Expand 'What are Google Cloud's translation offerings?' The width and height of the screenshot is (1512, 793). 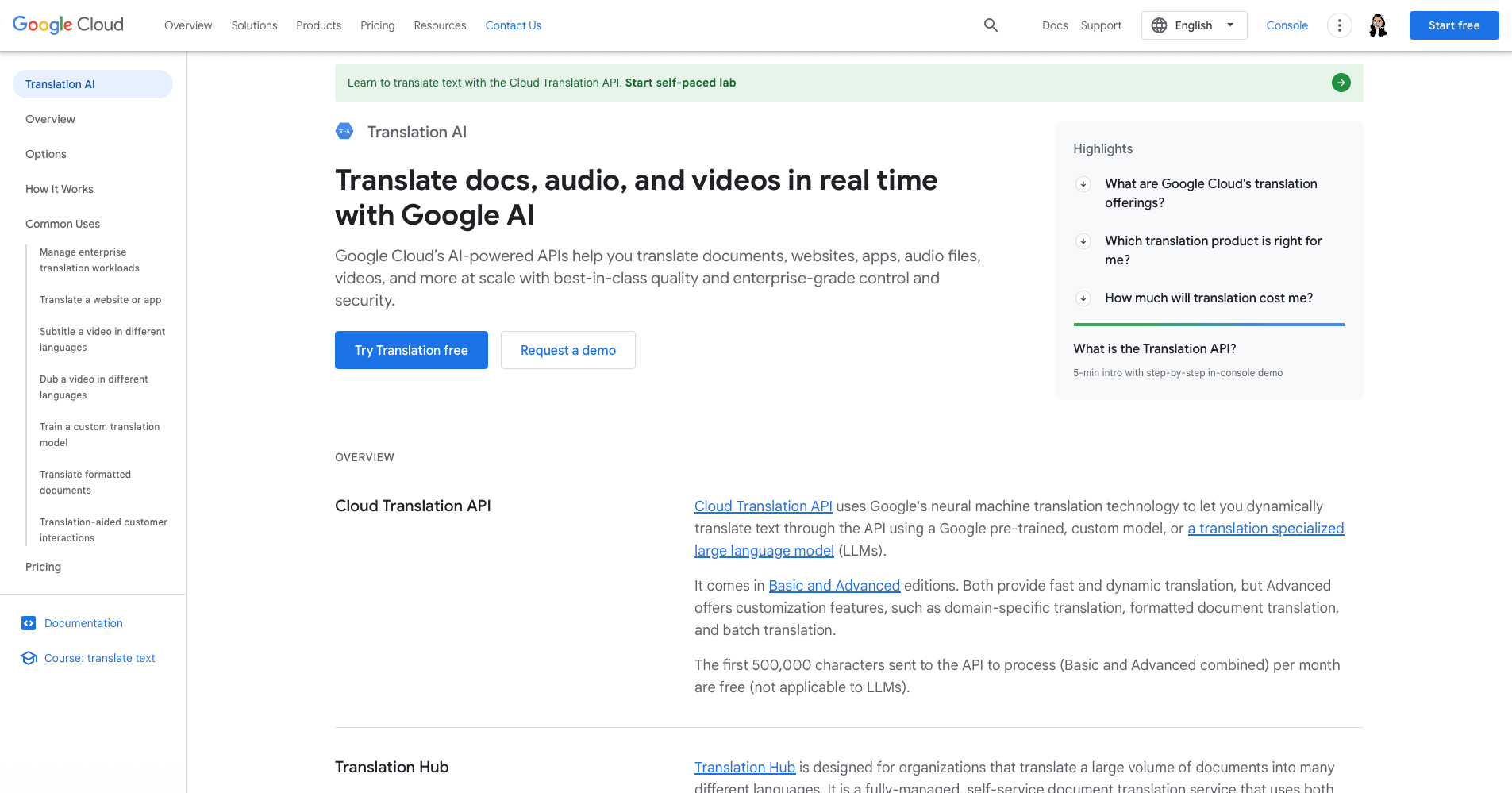point(1083,183)
